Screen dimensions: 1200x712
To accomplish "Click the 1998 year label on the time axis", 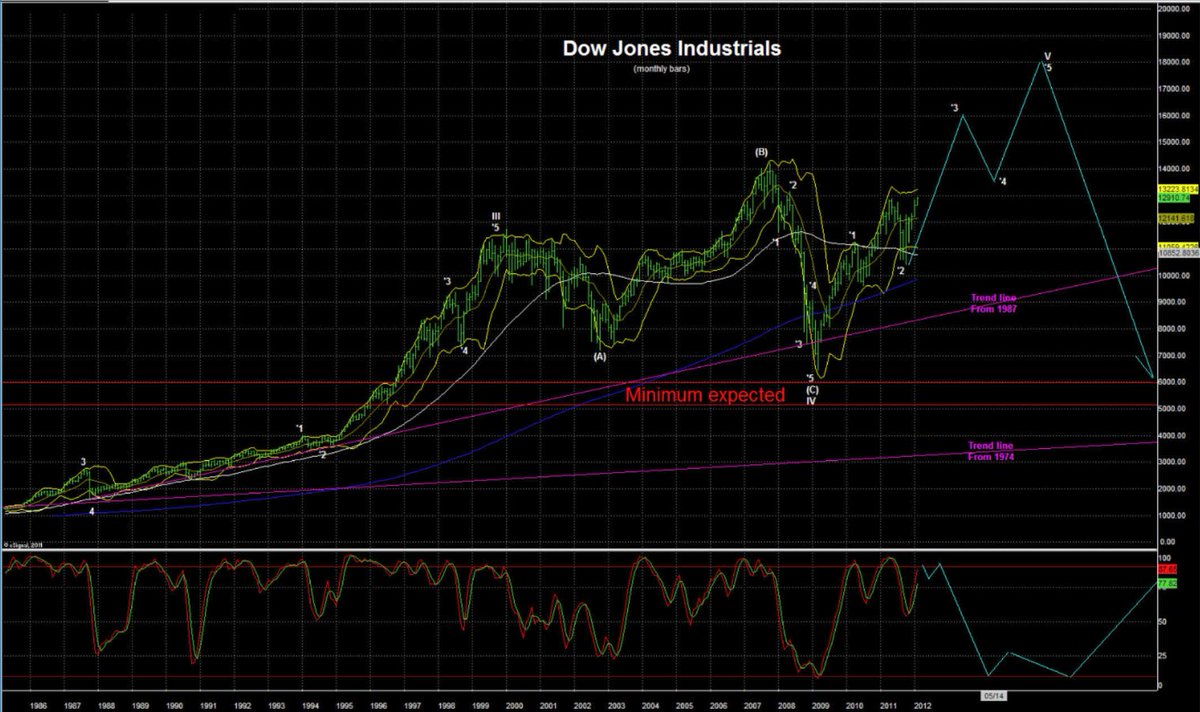I will coord(447,706).
